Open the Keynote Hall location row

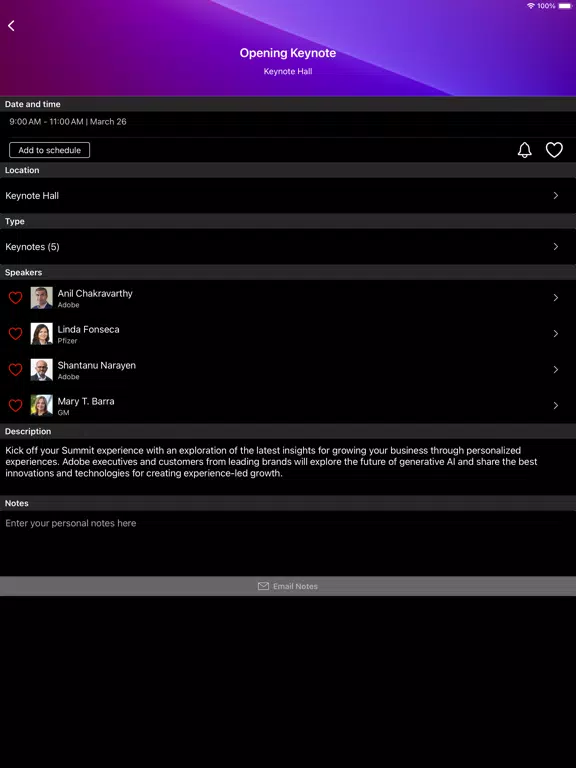click(x=288, y=195)
